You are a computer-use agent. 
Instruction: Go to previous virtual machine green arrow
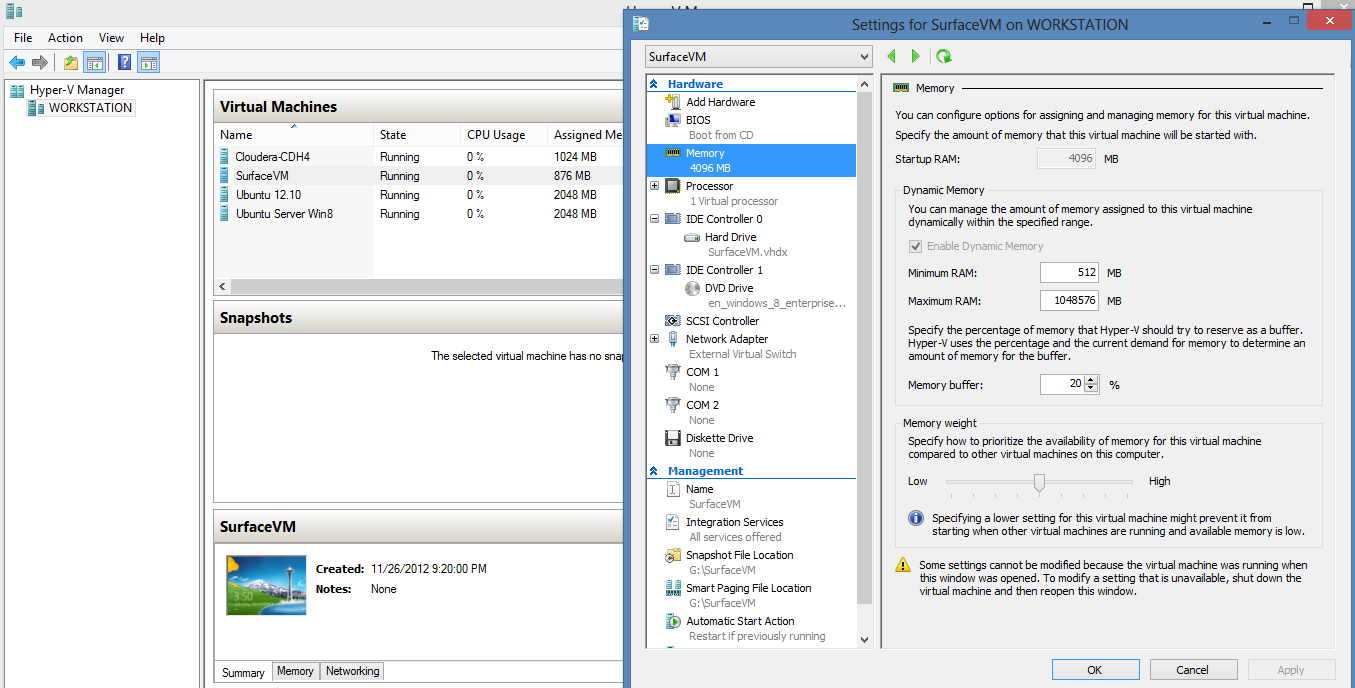(891, 57)
